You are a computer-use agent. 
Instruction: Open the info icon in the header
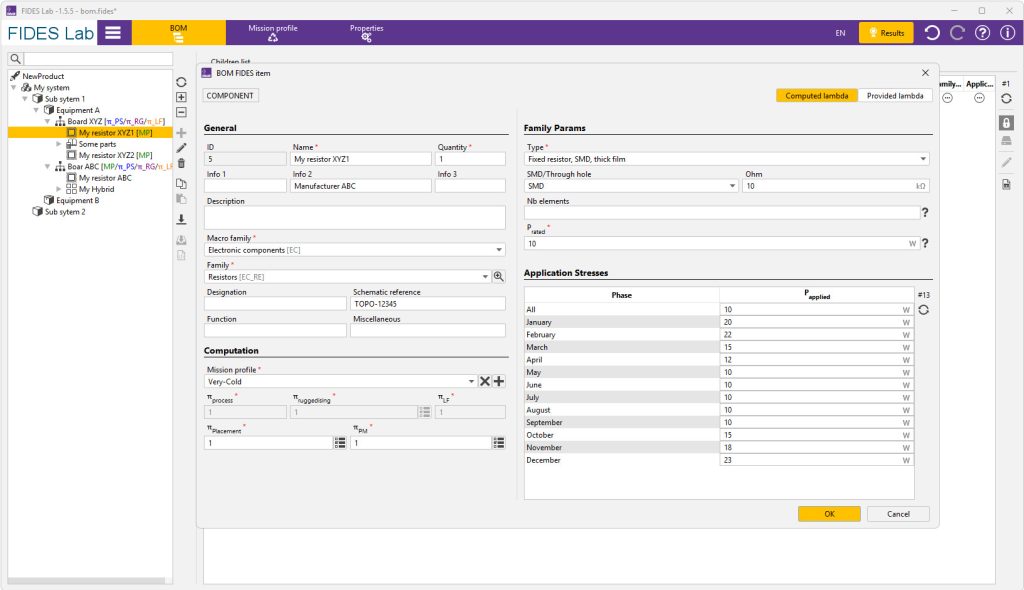click(x=1007, y=33)
